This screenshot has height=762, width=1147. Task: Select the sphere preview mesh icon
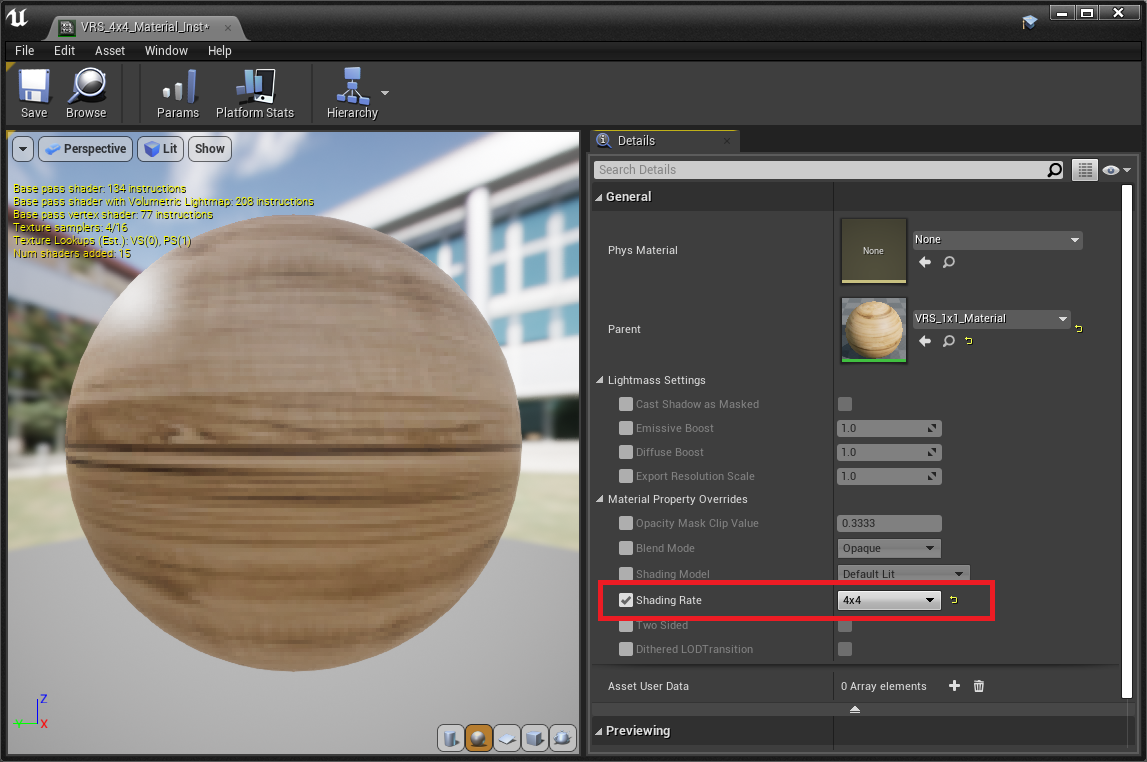[479, 738]
